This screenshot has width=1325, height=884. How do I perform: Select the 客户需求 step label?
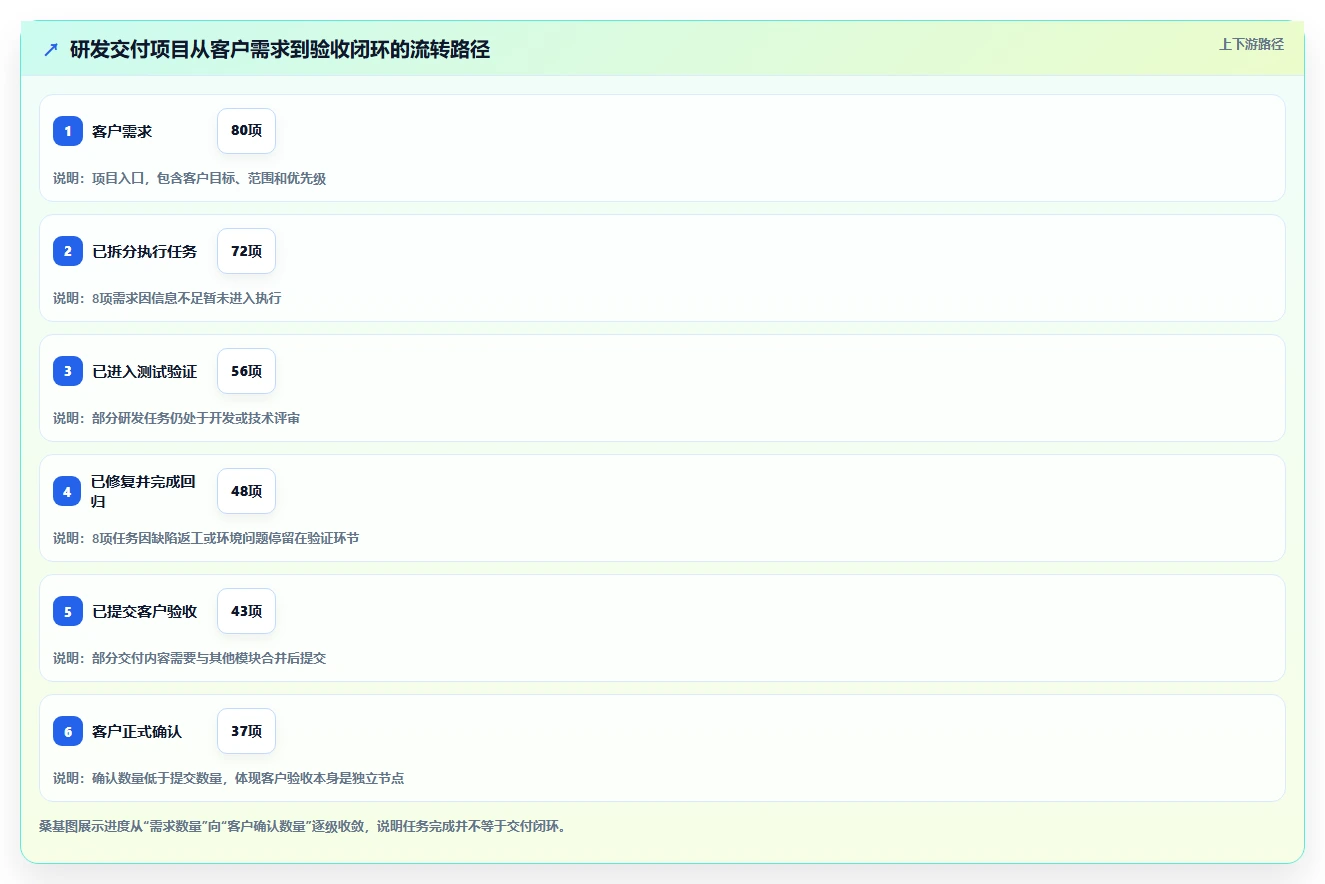(122, 131)
